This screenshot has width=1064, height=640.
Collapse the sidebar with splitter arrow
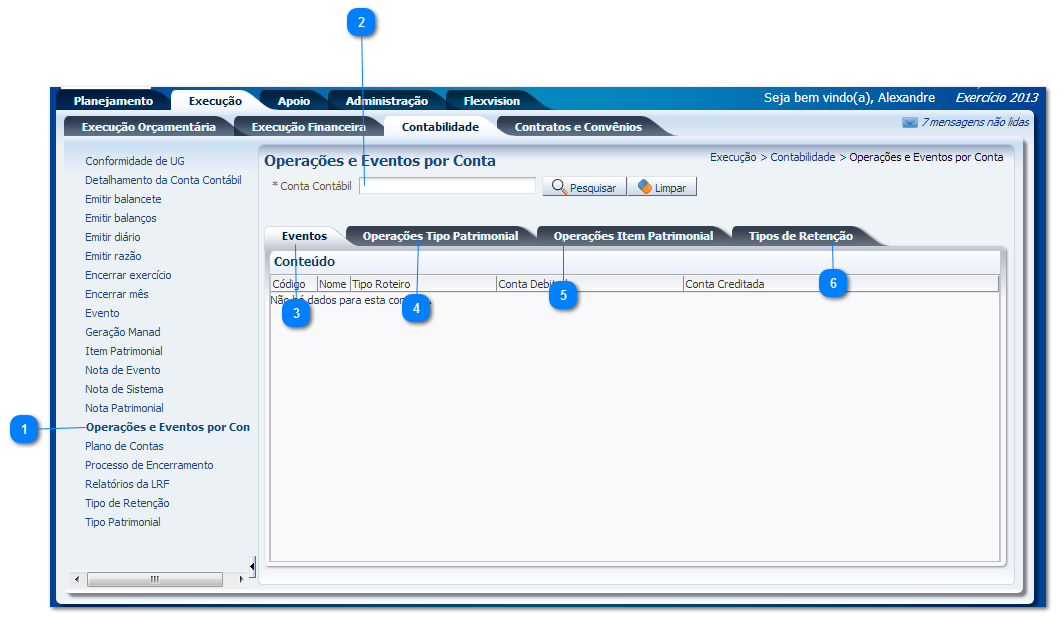coord(252,567)
